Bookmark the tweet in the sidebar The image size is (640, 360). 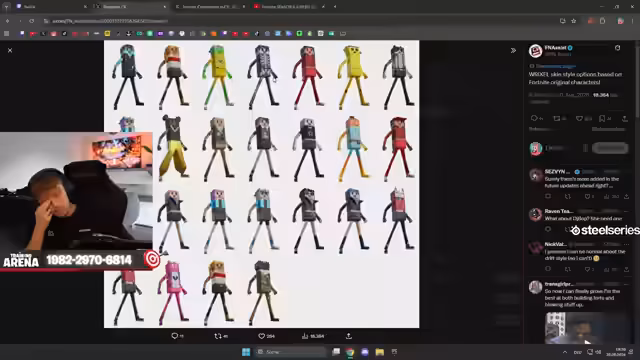(x=602, y=118)
